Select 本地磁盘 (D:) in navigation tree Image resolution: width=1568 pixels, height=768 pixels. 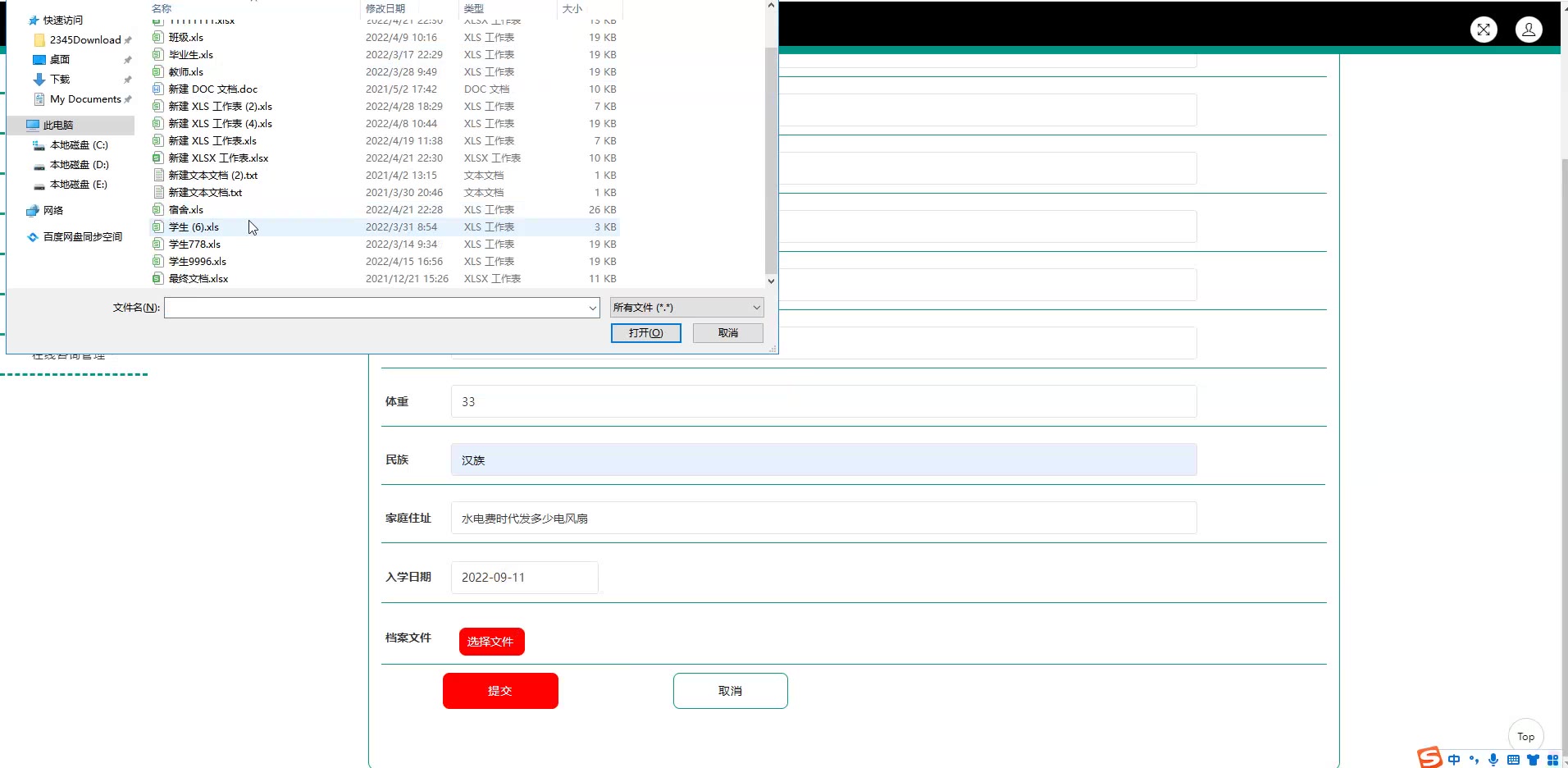[79, 165]
